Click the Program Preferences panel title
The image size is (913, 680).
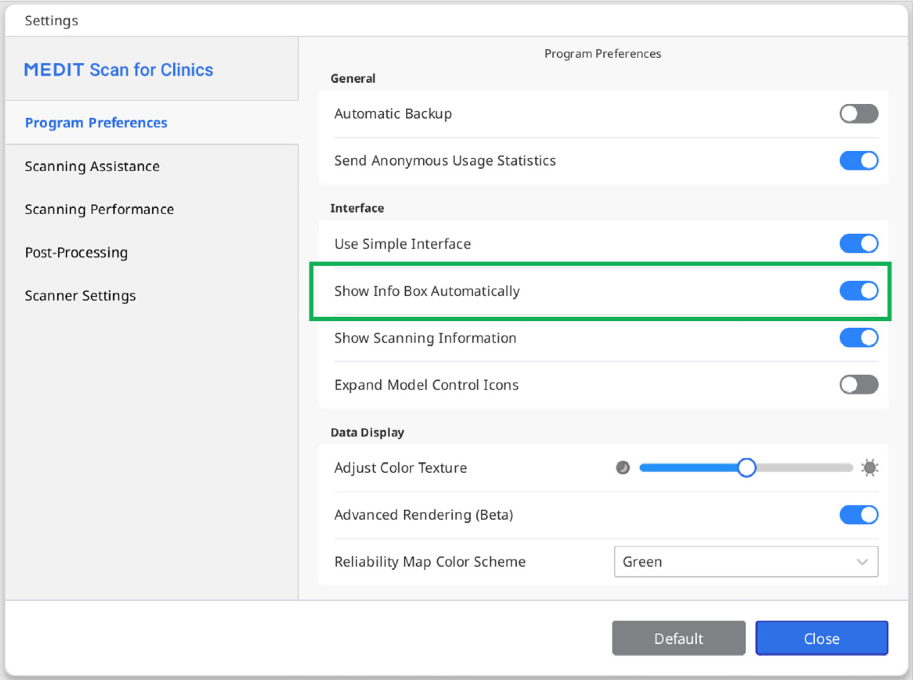coord(603,54)
